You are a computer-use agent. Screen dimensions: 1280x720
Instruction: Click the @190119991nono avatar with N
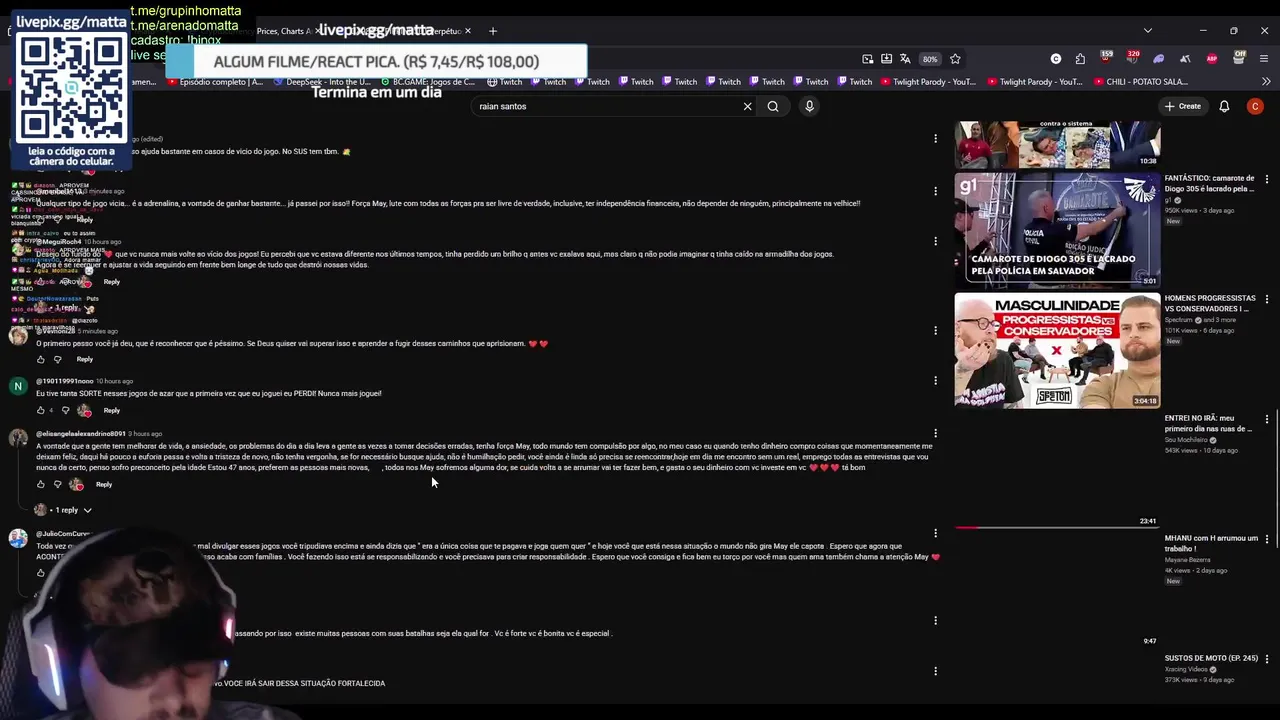pos(18,386)
